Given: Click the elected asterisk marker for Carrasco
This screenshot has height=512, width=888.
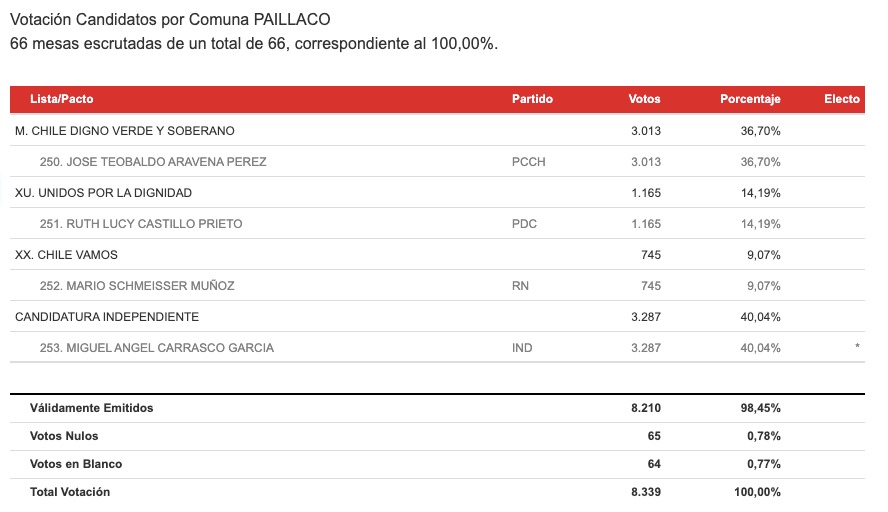Looking at the screenshot, I should click(857, 347).
